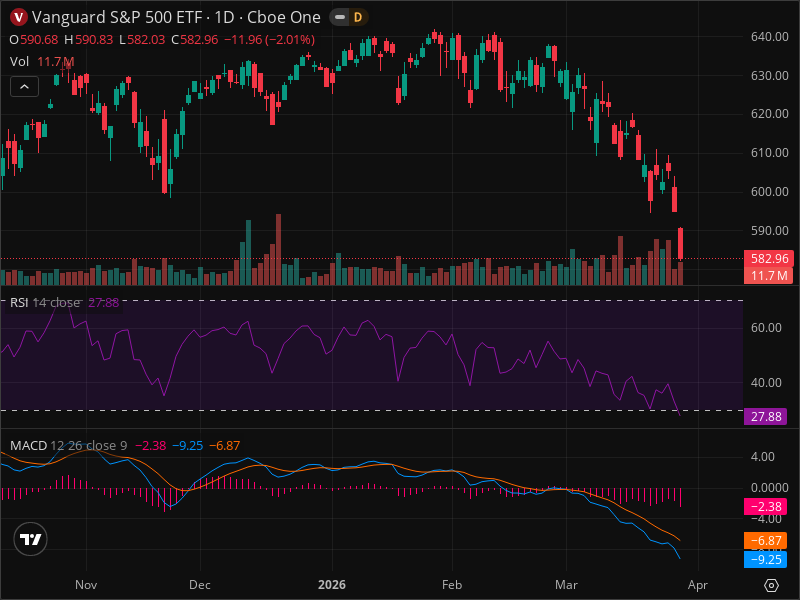Screen dimensions: 800x600
Task: Click the O 590.68 open value
Action: pos(34,40)
